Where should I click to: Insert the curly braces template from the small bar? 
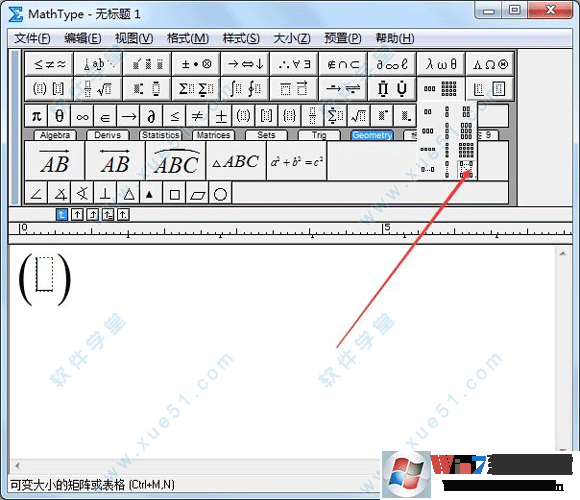pyautogui.click(x=289, y=116)
